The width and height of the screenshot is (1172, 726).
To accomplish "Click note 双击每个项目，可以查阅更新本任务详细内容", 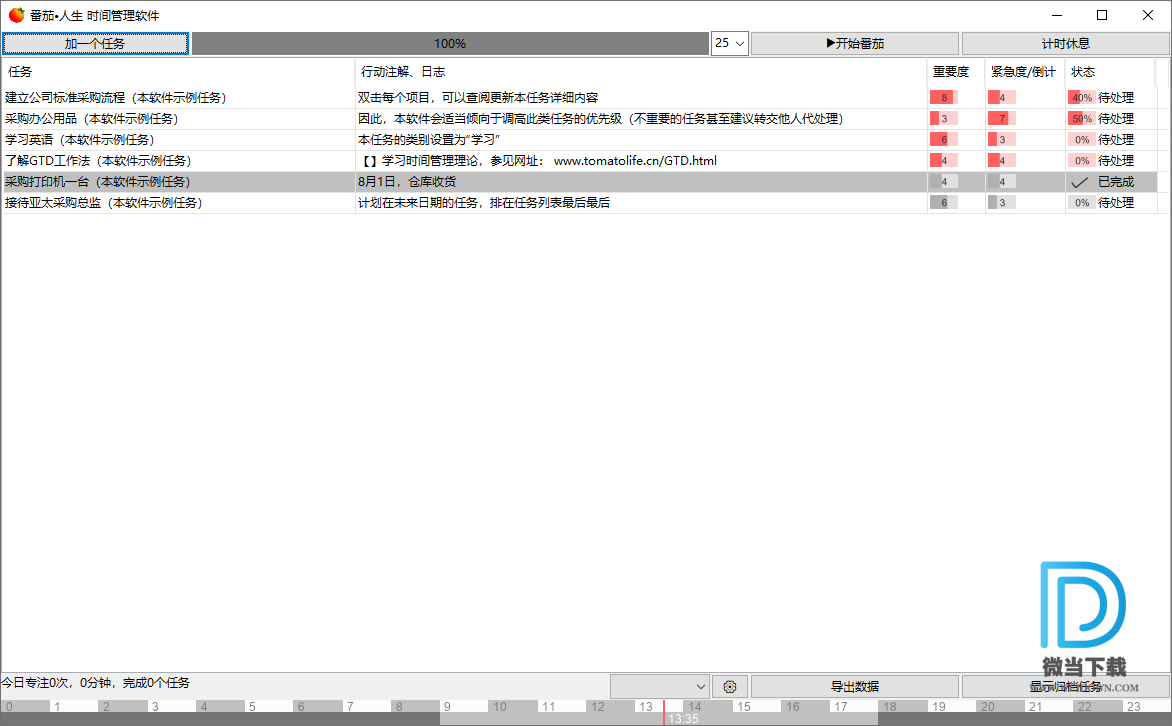I will [x=478, y=98].
